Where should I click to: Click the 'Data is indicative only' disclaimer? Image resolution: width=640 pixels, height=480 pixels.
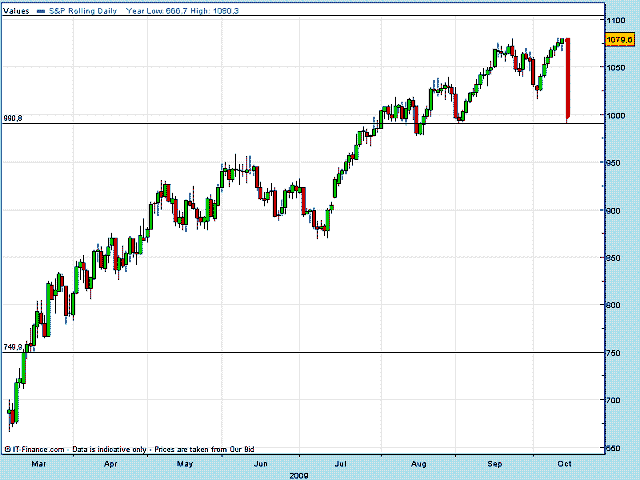[109, 449]
